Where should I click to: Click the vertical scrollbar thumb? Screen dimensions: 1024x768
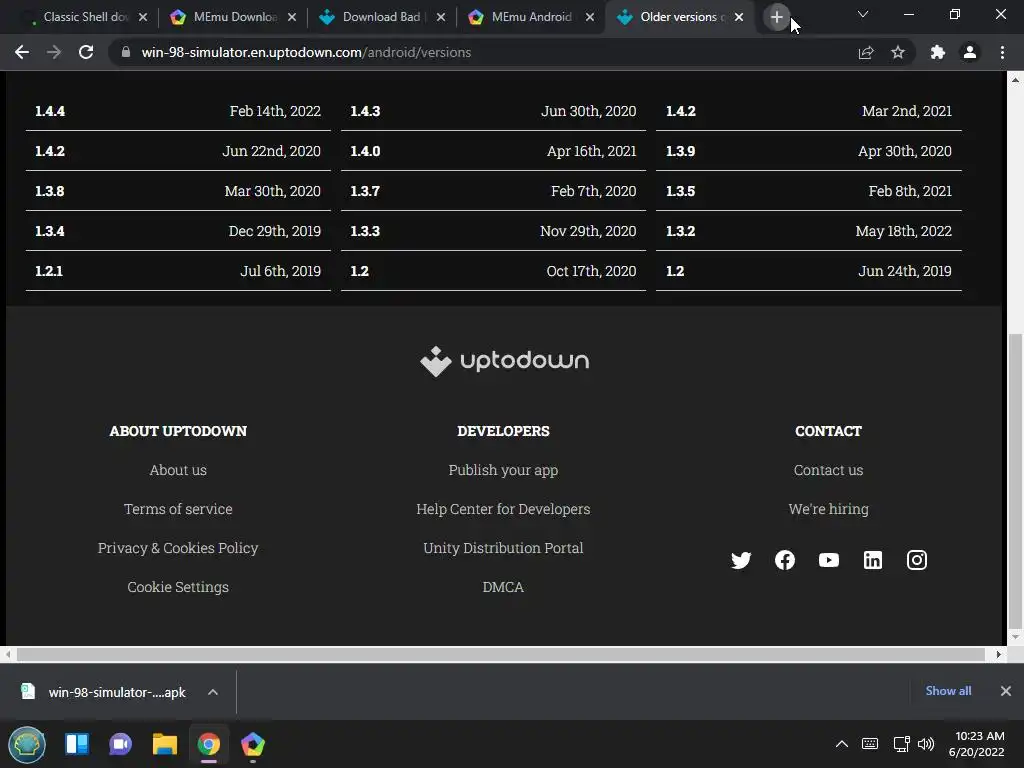coord(1015,480)
